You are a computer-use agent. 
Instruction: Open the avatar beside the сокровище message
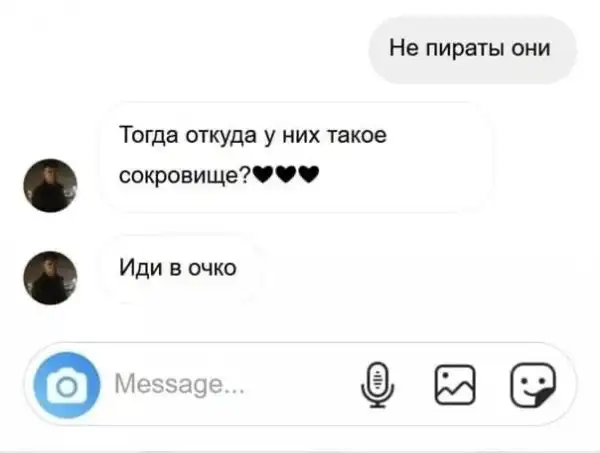[x=50, y=185]
